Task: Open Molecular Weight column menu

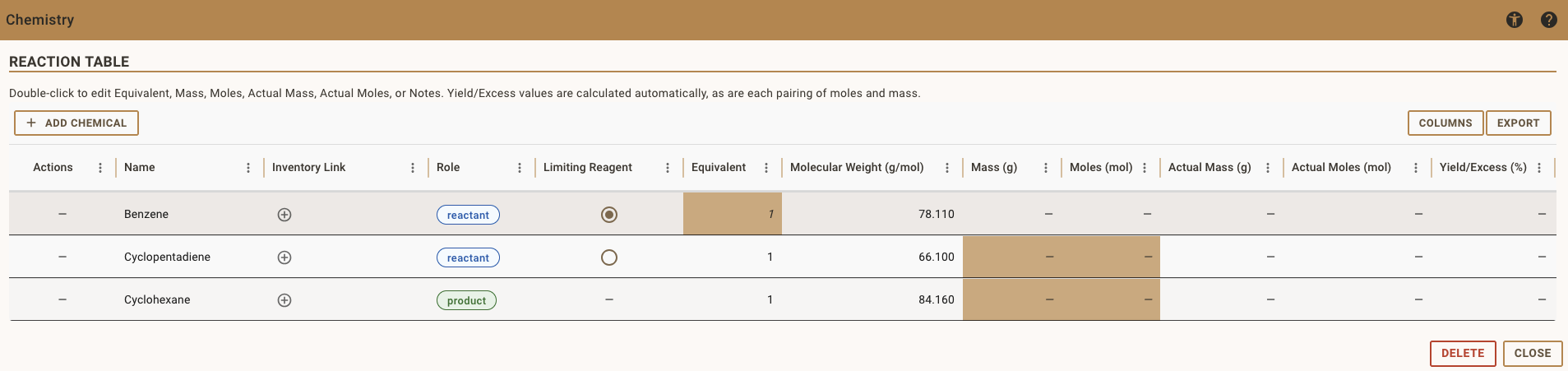Action: point(947,168)
